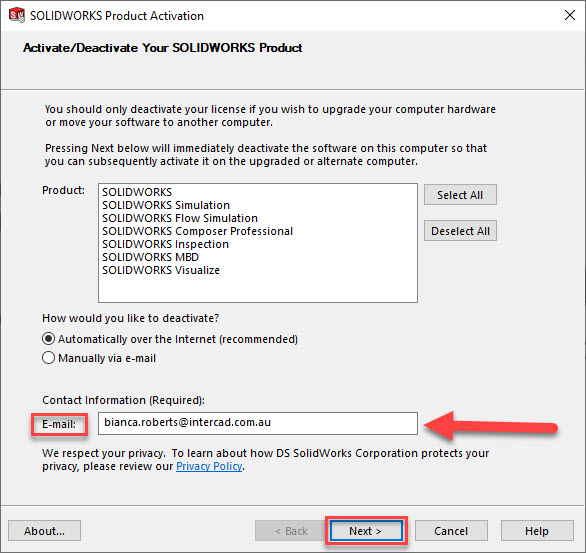Select SOLIDWORKS Composer Professional entry
Screen dimensions: 586x553
197,231
